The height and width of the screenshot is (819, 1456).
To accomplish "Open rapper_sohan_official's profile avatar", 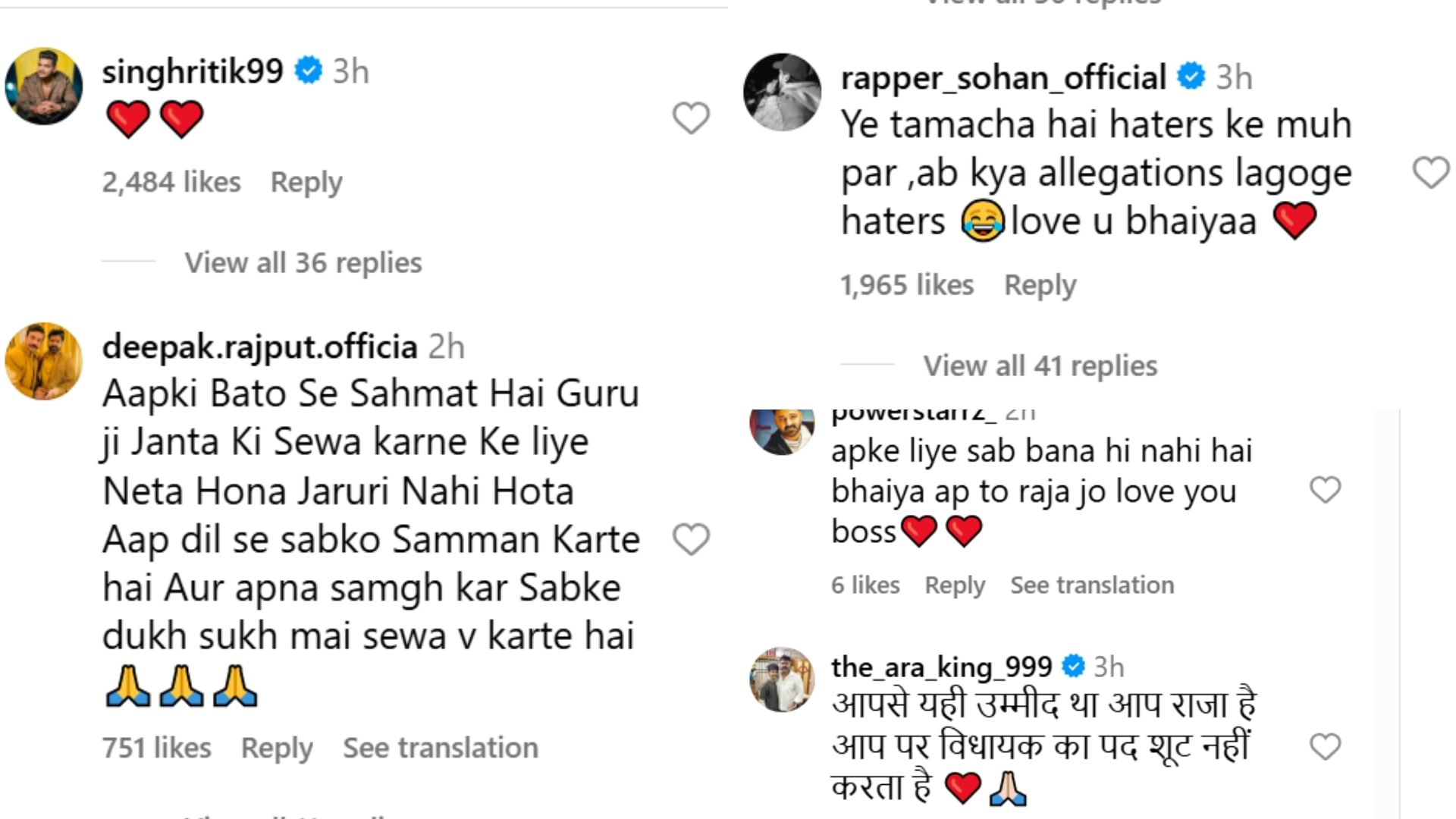I will (x=782, y=92).
